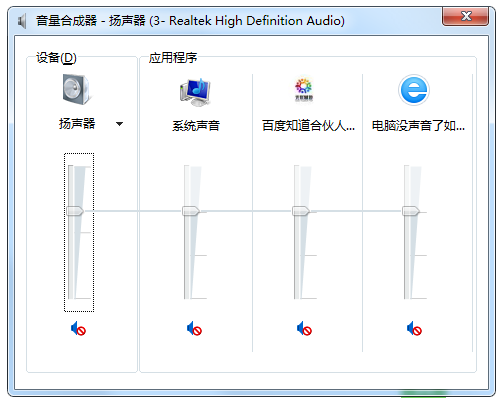Open the 扬声器 device dropdown arrow
Screen dimensions: 499x398
pos(119,124)
